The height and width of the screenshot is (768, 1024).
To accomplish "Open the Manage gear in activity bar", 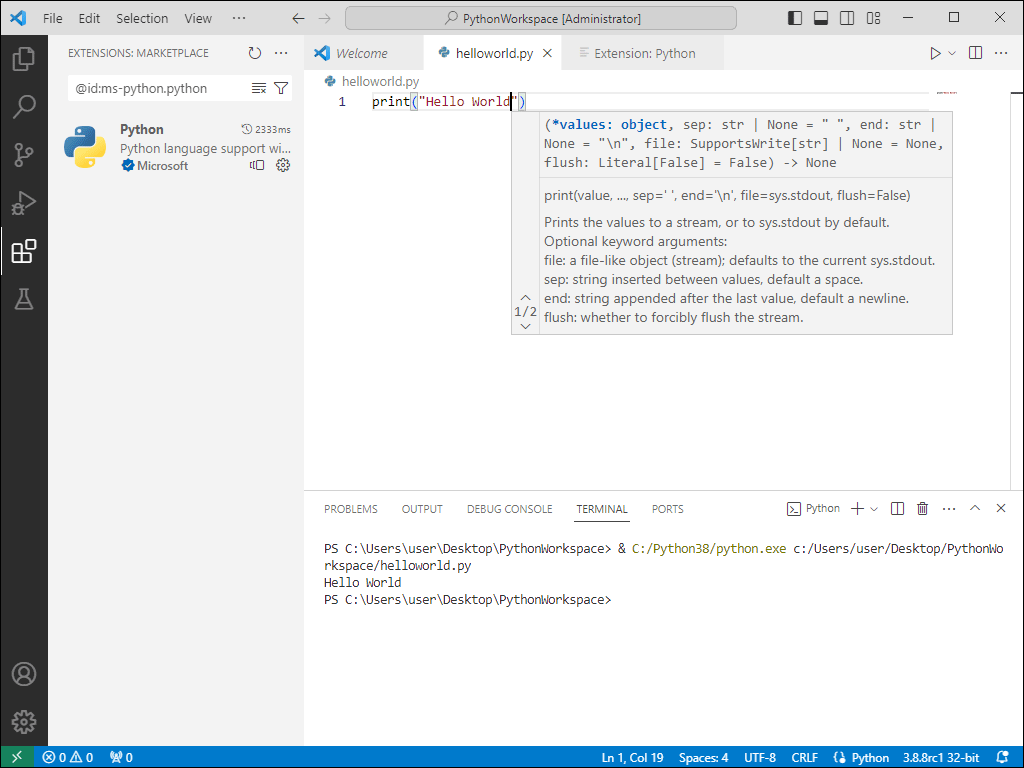I will pyautogui.click(x=24, y=722).
